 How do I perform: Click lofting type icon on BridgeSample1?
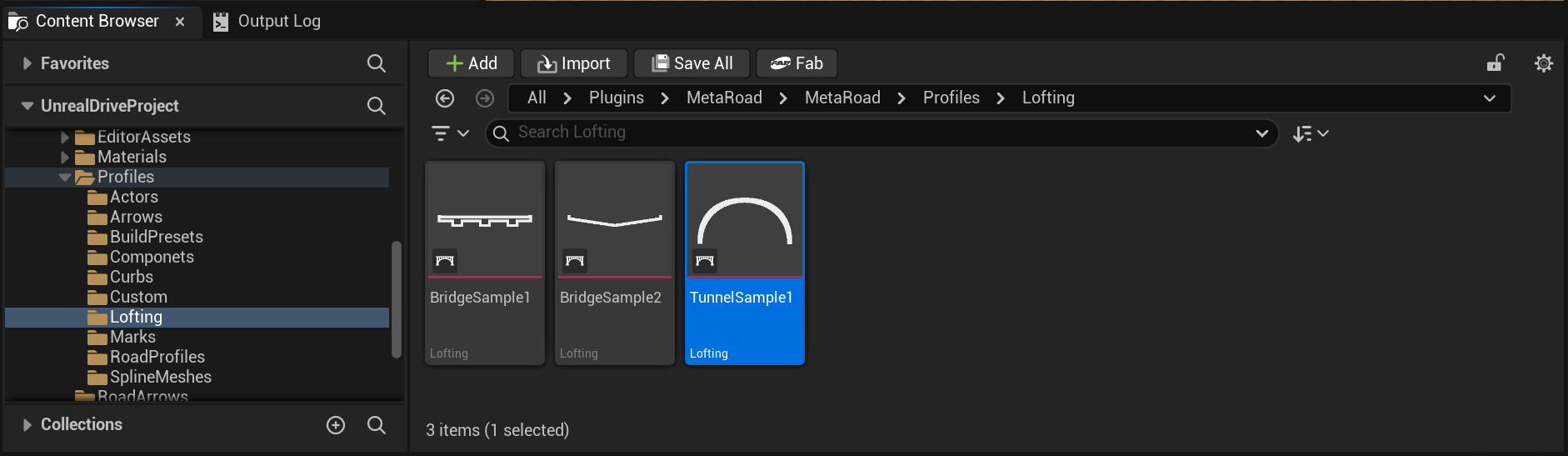445,260
